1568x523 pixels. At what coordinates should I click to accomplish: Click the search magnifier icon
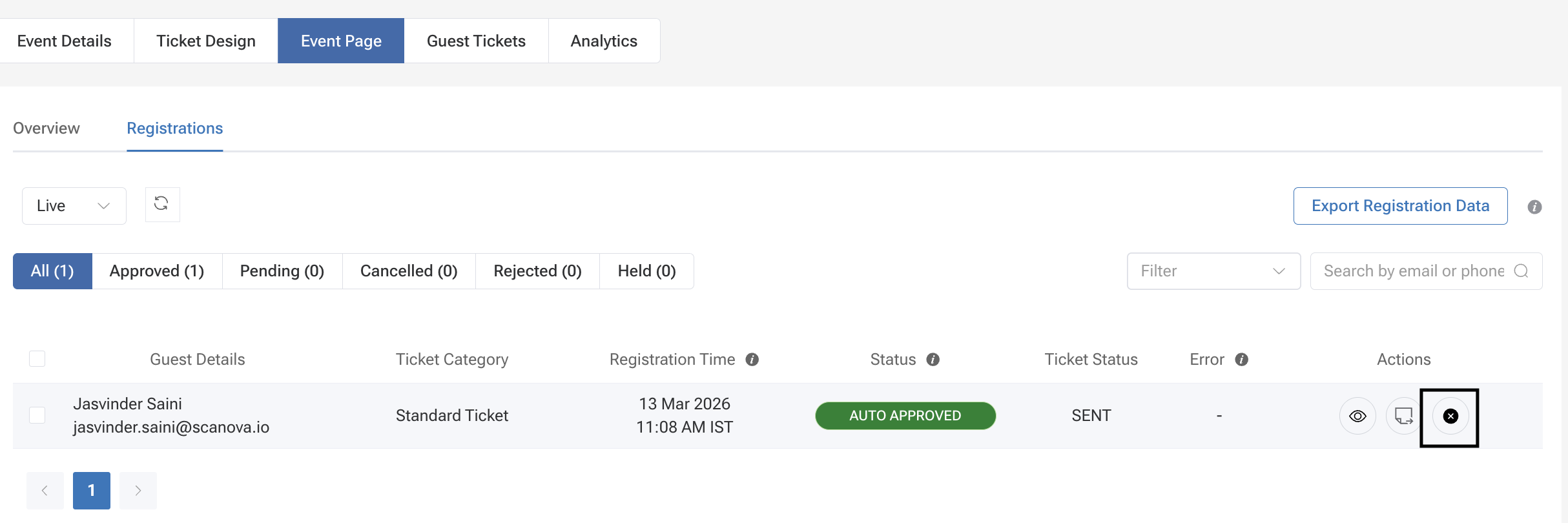[x=1522, y=271]
